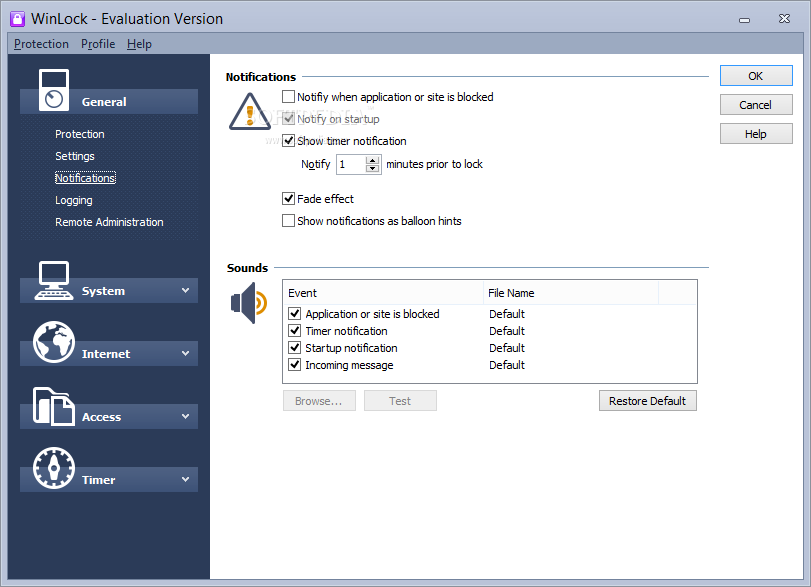This screenshot has width=811, height=587.
Task: Click the Help button on right
Action: [756, 134]
